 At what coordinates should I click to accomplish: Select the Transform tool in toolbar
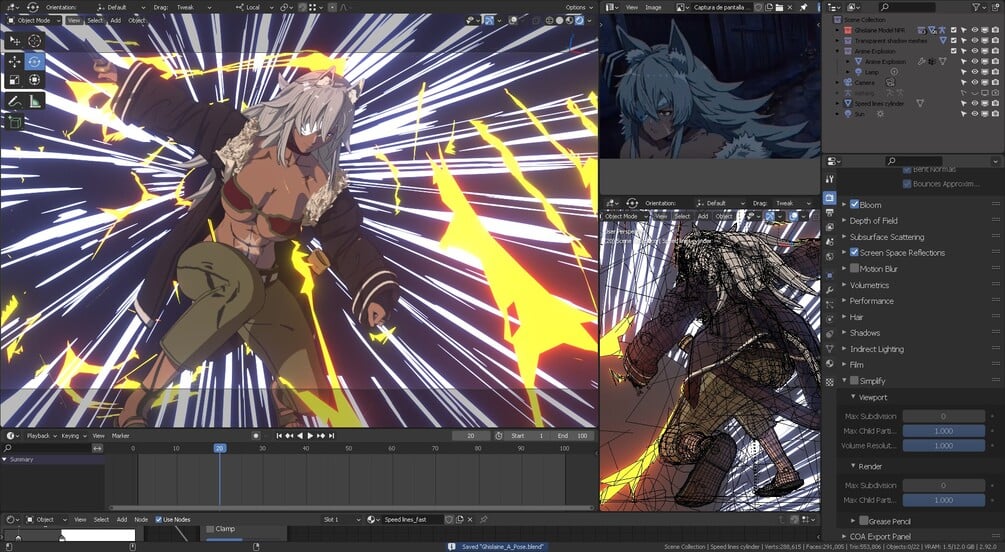[35, 80]
